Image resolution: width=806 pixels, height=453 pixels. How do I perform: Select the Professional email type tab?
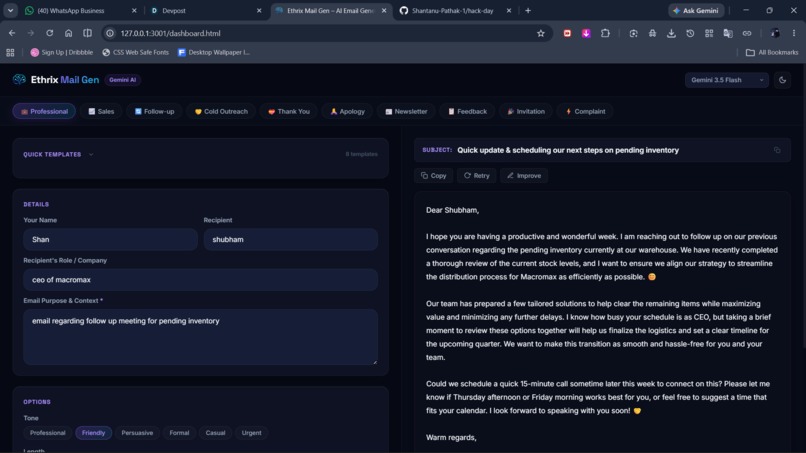click(44, 111)
